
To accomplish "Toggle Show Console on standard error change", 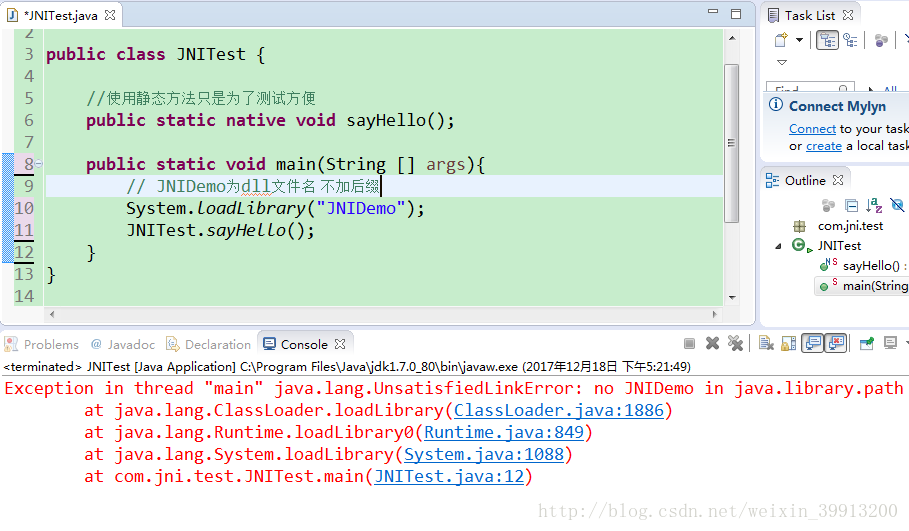I will coord(835,344).
